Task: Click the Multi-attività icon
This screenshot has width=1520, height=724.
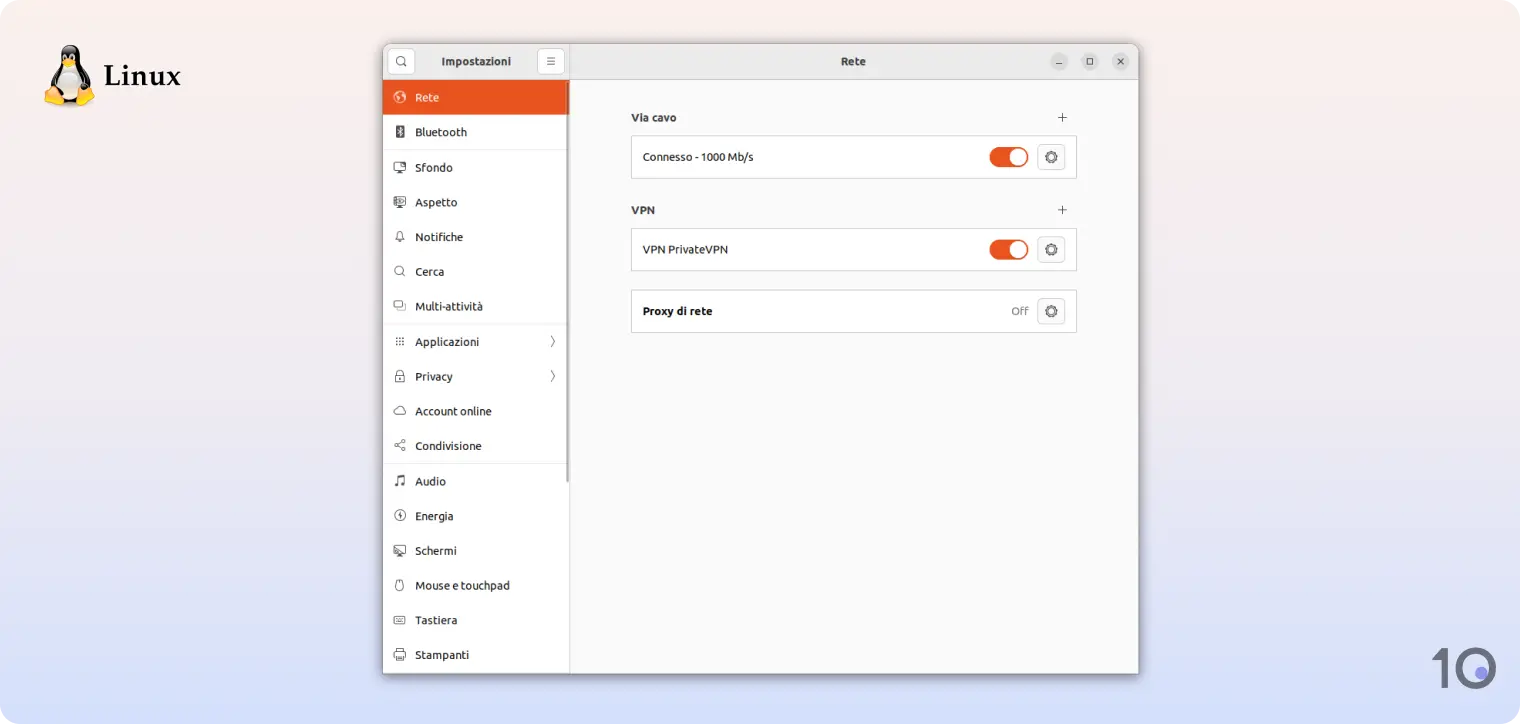Action: tap(400, 306)
